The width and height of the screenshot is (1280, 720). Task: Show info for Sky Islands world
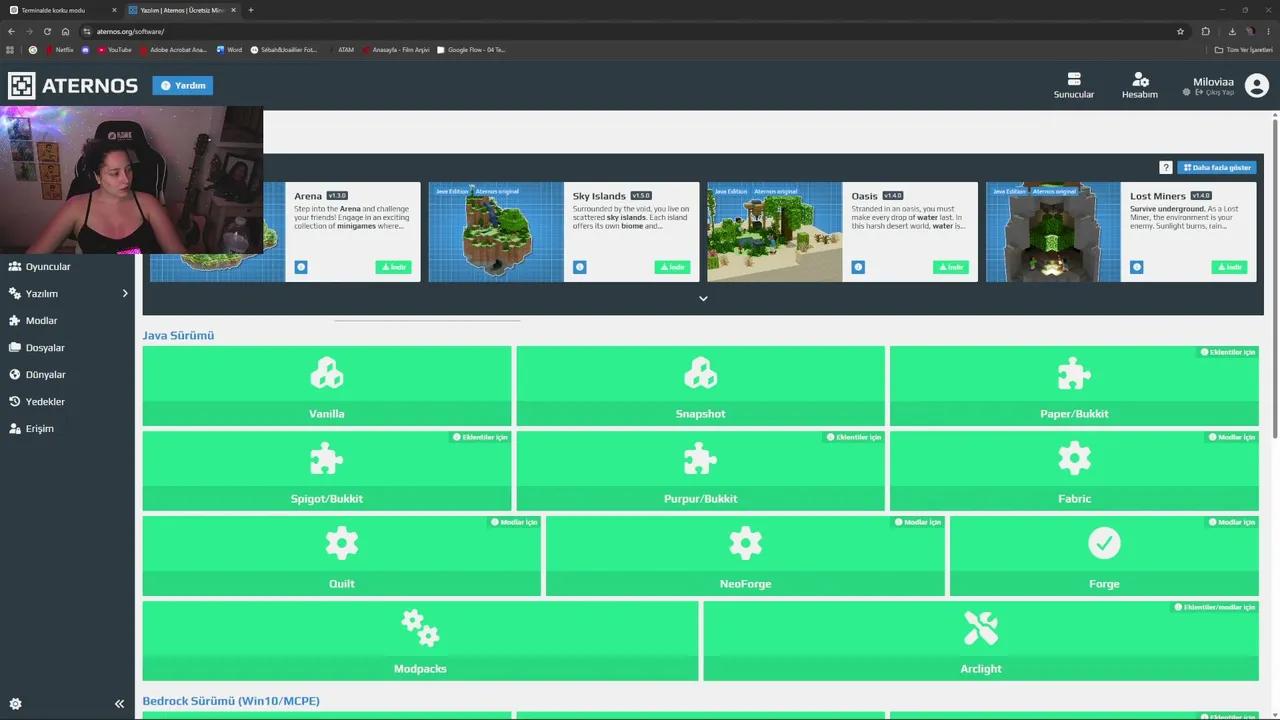click(580, 267)
